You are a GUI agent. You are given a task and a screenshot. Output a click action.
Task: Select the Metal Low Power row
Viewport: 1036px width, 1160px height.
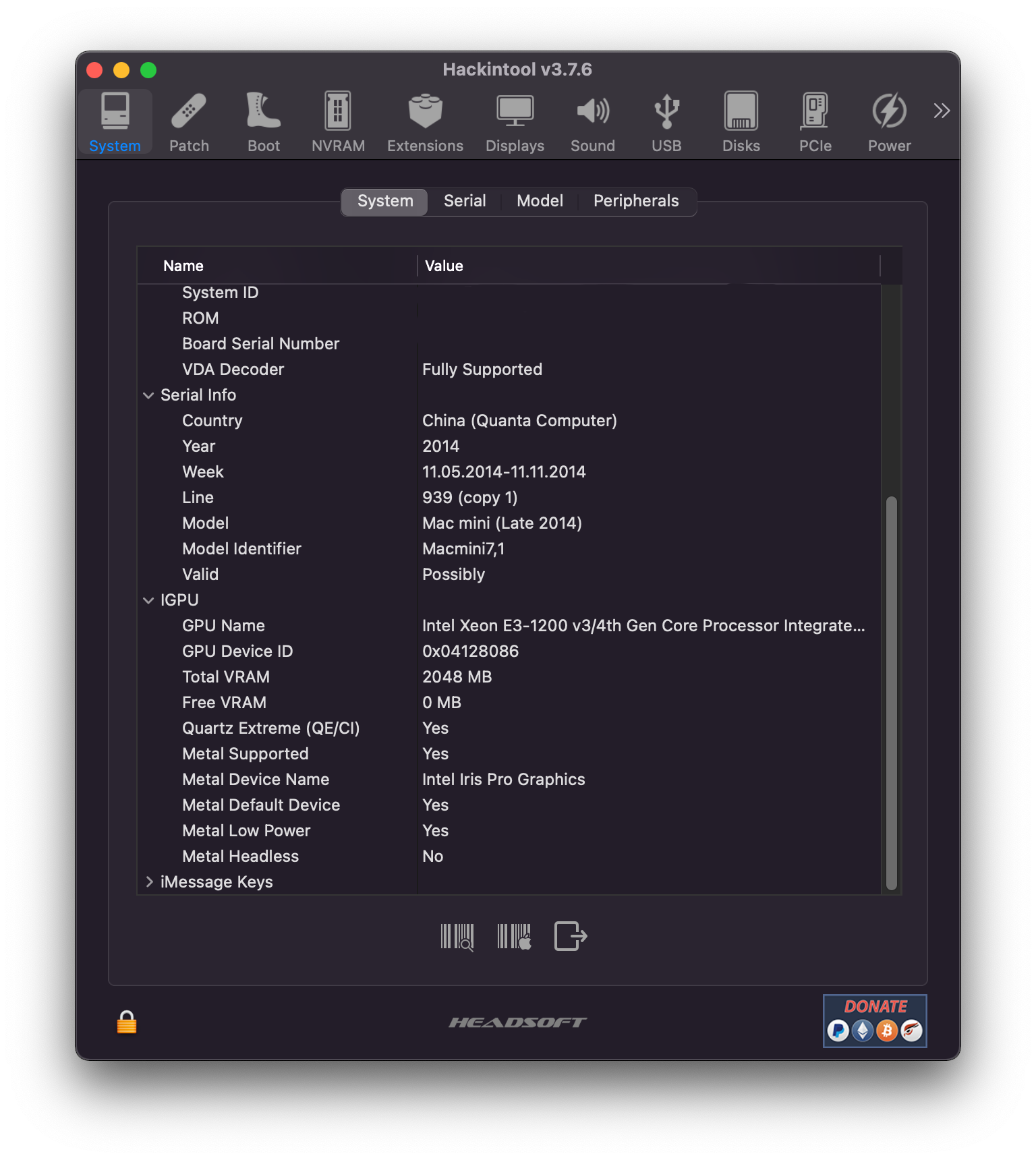point(509,831)
